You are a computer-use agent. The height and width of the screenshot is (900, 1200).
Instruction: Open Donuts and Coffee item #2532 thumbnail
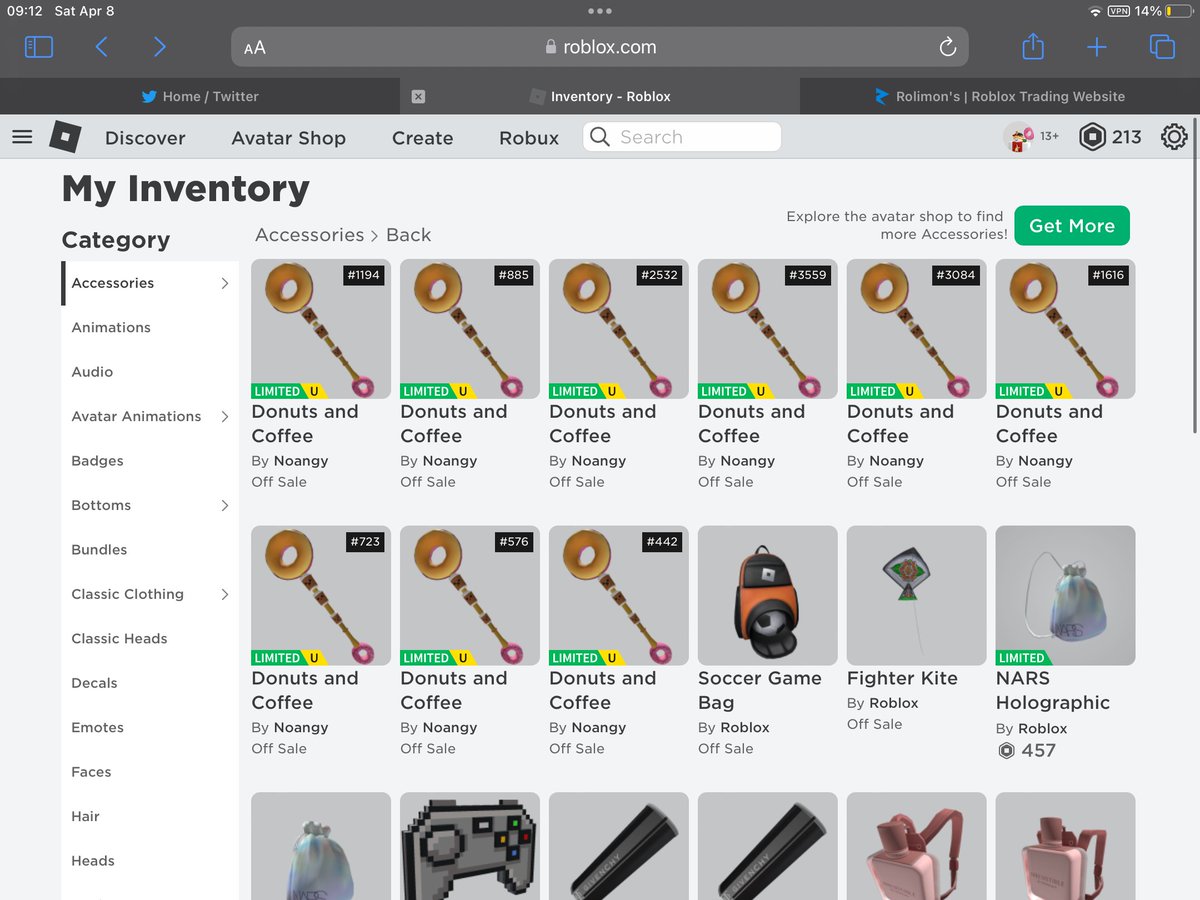619,329
